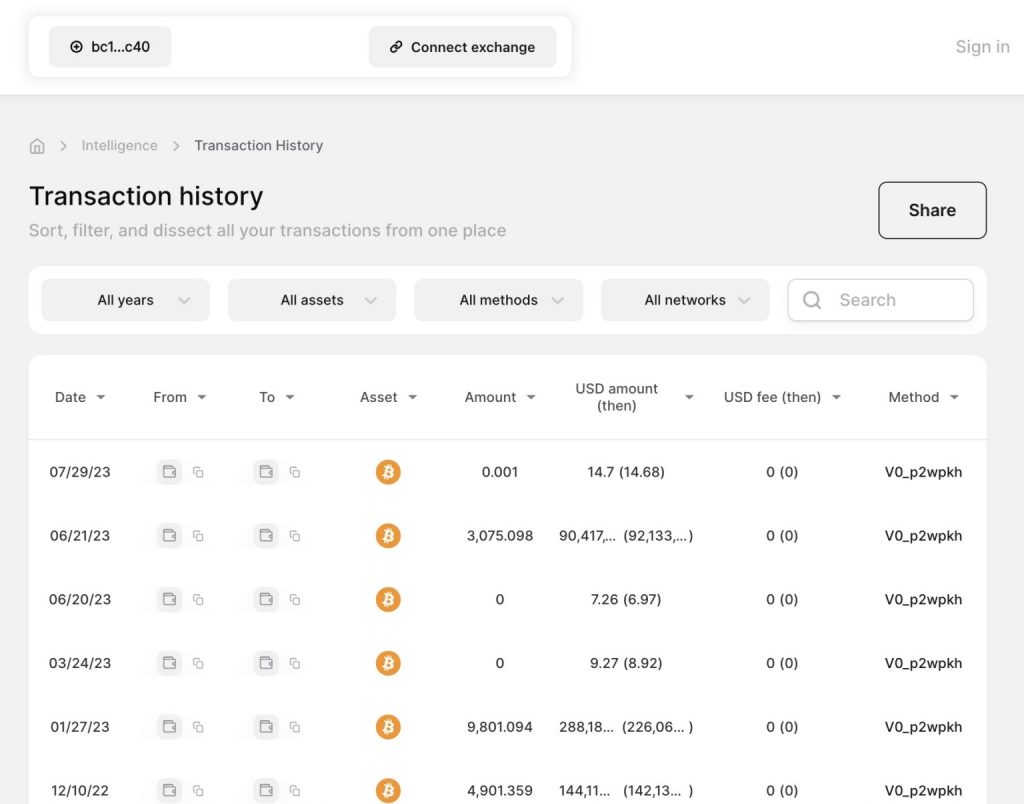Image resolution: width=1024 pixels, height=804 pixels.
Task: Copy From address in 06/21/23 row
Action: [x=198, y=536]
